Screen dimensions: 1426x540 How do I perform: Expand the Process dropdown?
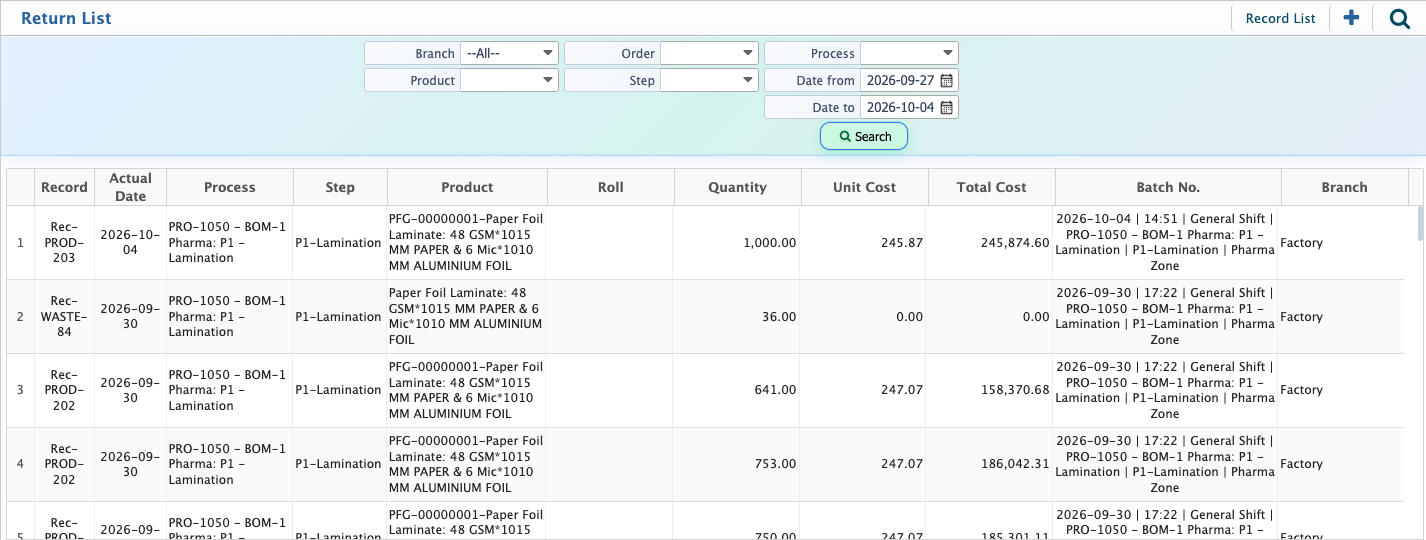(x=909, y=53)
